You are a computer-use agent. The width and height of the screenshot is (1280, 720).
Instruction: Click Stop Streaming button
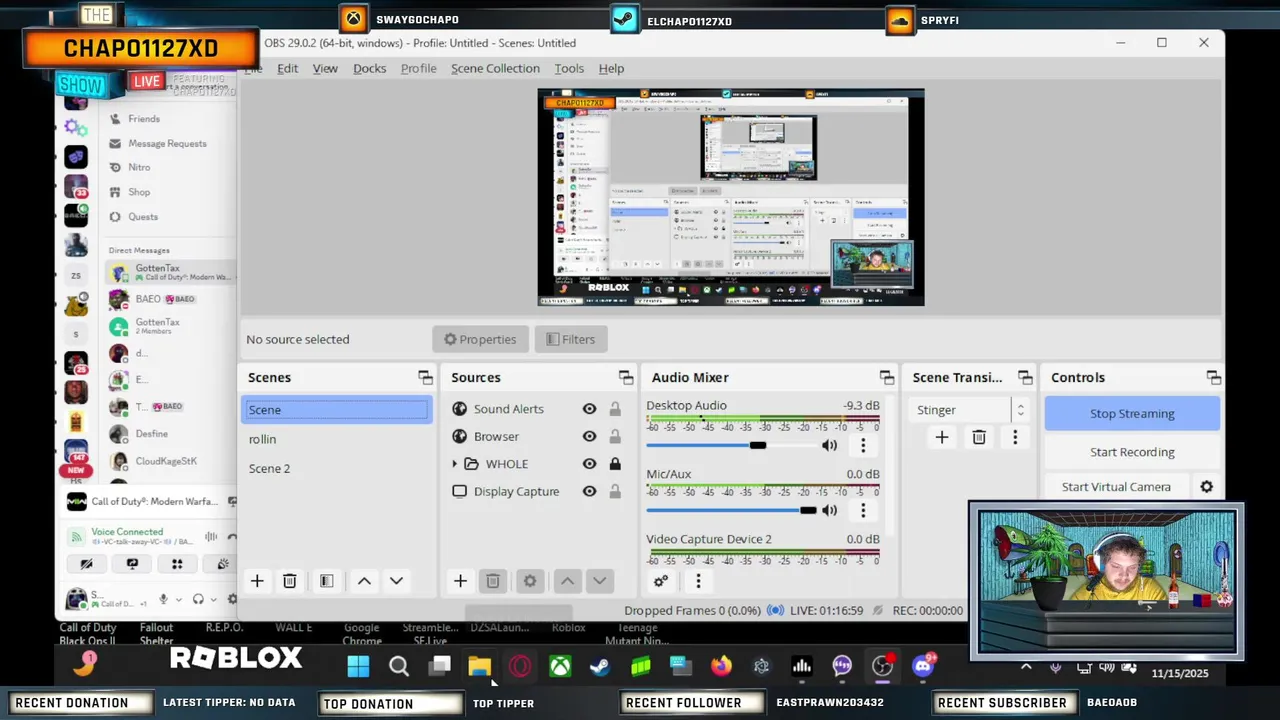[1132, 414]
